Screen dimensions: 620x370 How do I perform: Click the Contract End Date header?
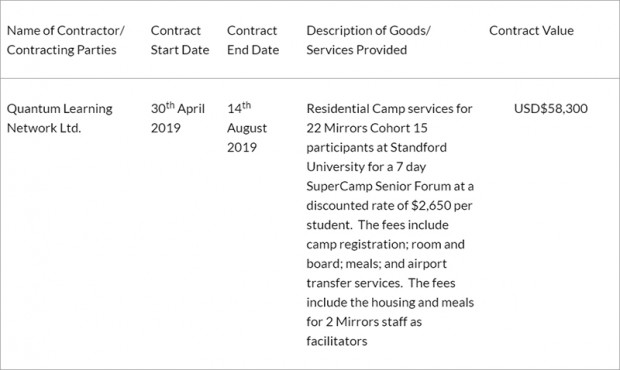pyautogui.click(x=253, y=40)
